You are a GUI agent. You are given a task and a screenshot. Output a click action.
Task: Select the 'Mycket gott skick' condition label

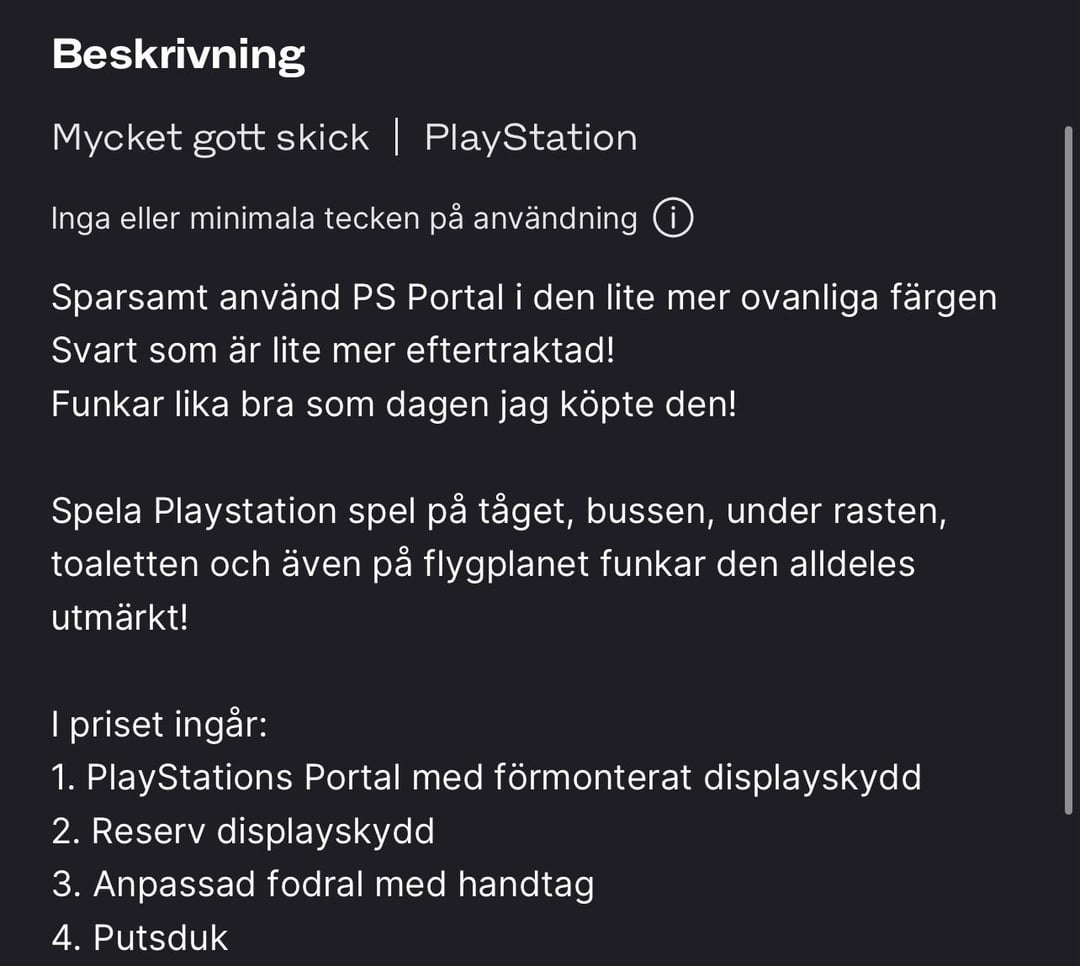(210, 138)
